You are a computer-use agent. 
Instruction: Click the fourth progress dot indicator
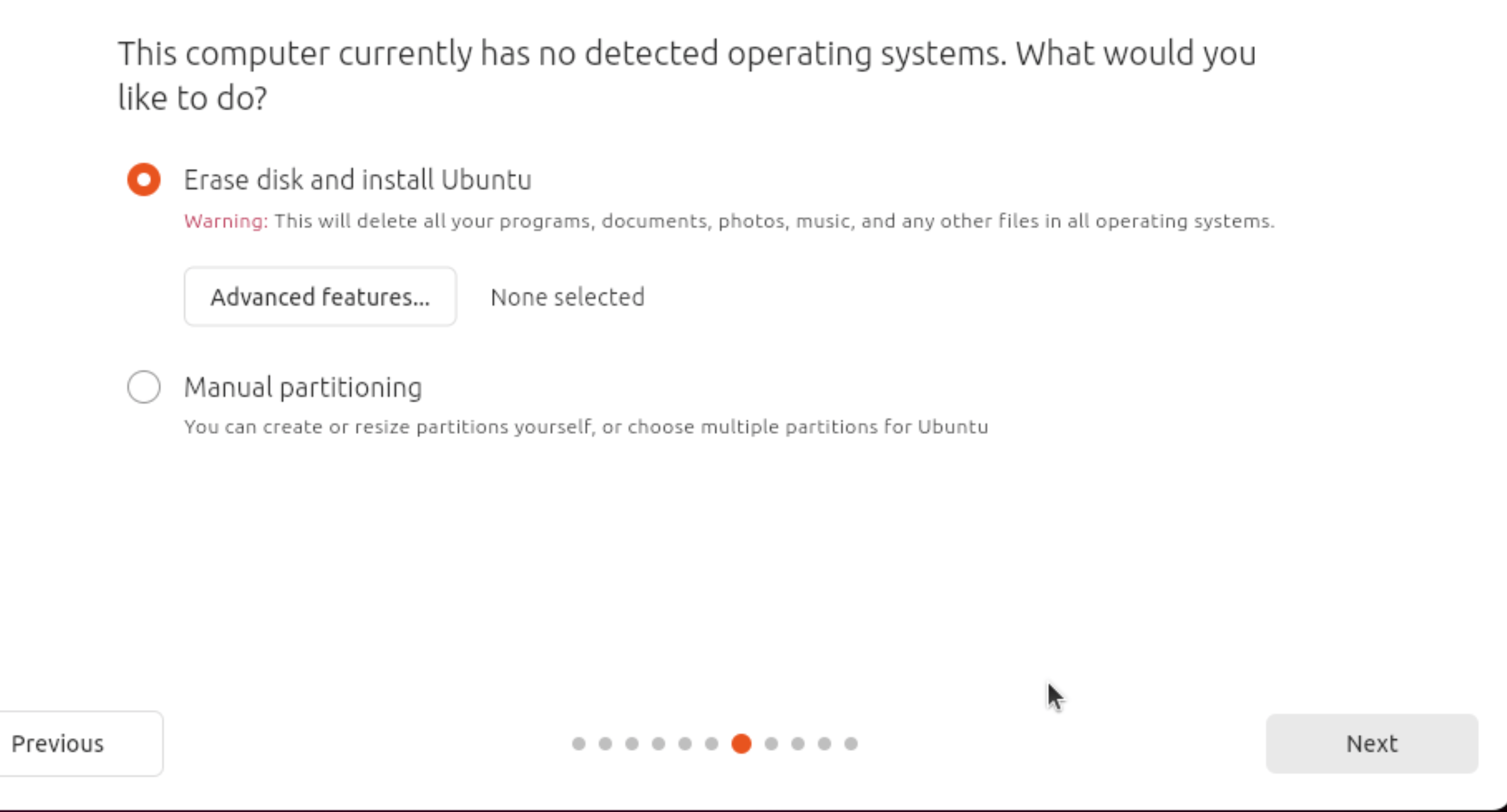tap(659, 743)
